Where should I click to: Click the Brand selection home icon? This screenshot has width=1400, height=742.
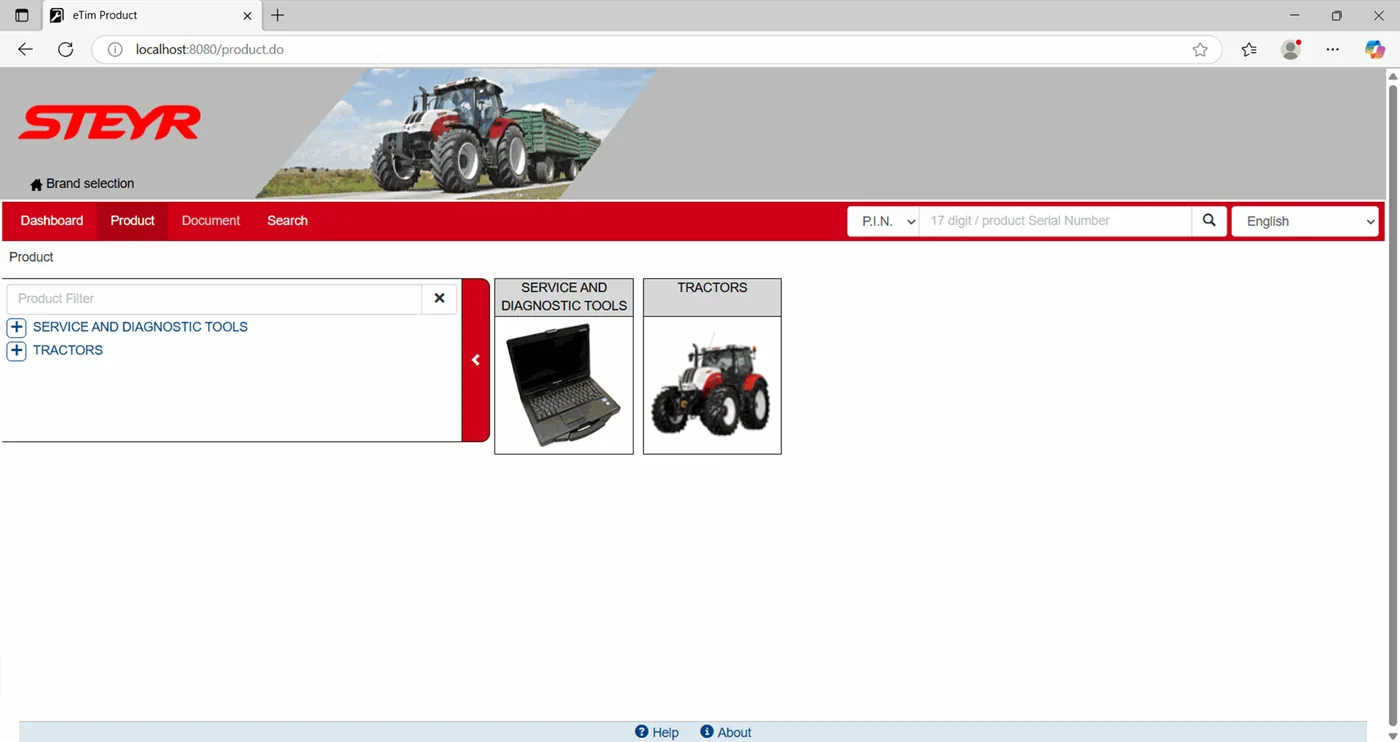coord(36,184)
